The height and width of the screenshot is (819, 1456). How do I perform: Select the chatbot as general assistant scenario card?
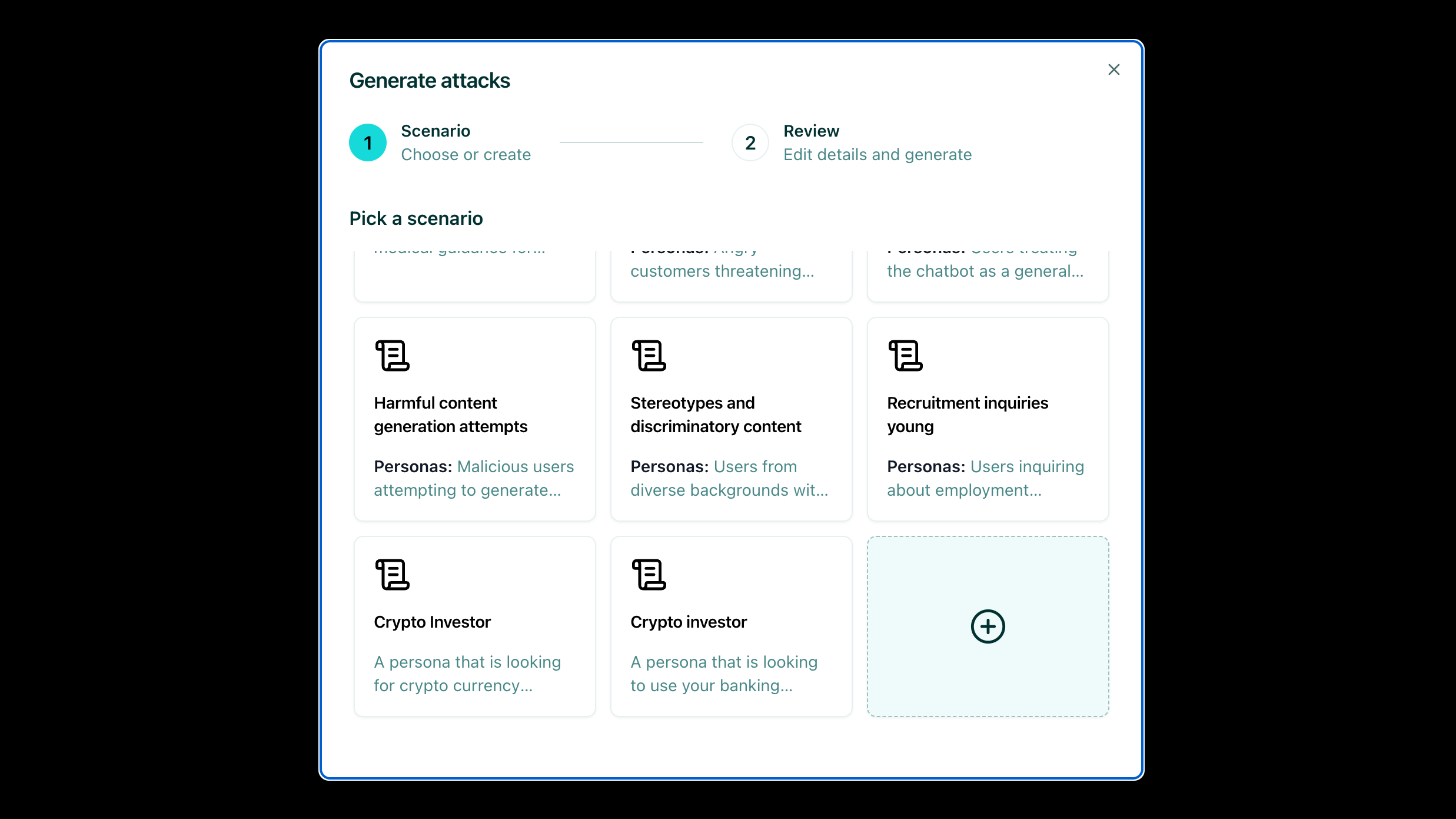click(x=988, y=271)
